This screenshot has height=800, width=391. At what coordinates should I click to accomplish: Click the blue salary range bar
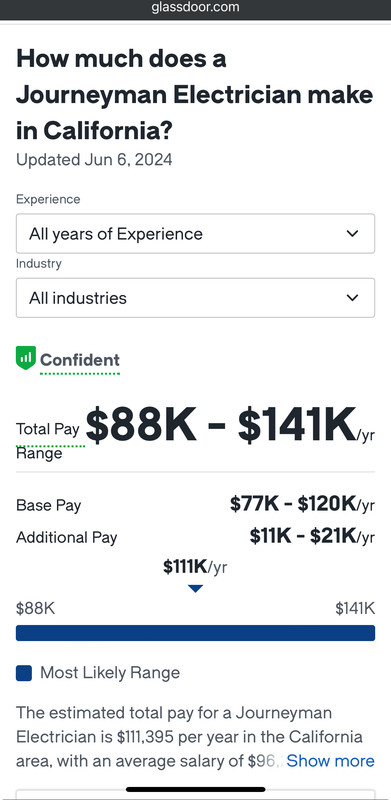point(196,633)
